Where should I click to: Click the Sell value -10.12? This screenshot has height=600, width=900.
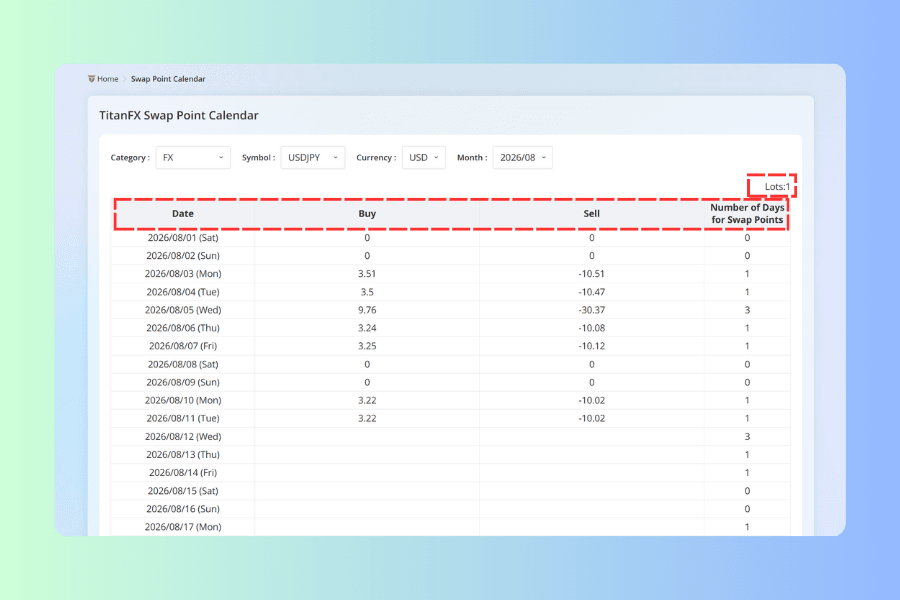(591, 346)
